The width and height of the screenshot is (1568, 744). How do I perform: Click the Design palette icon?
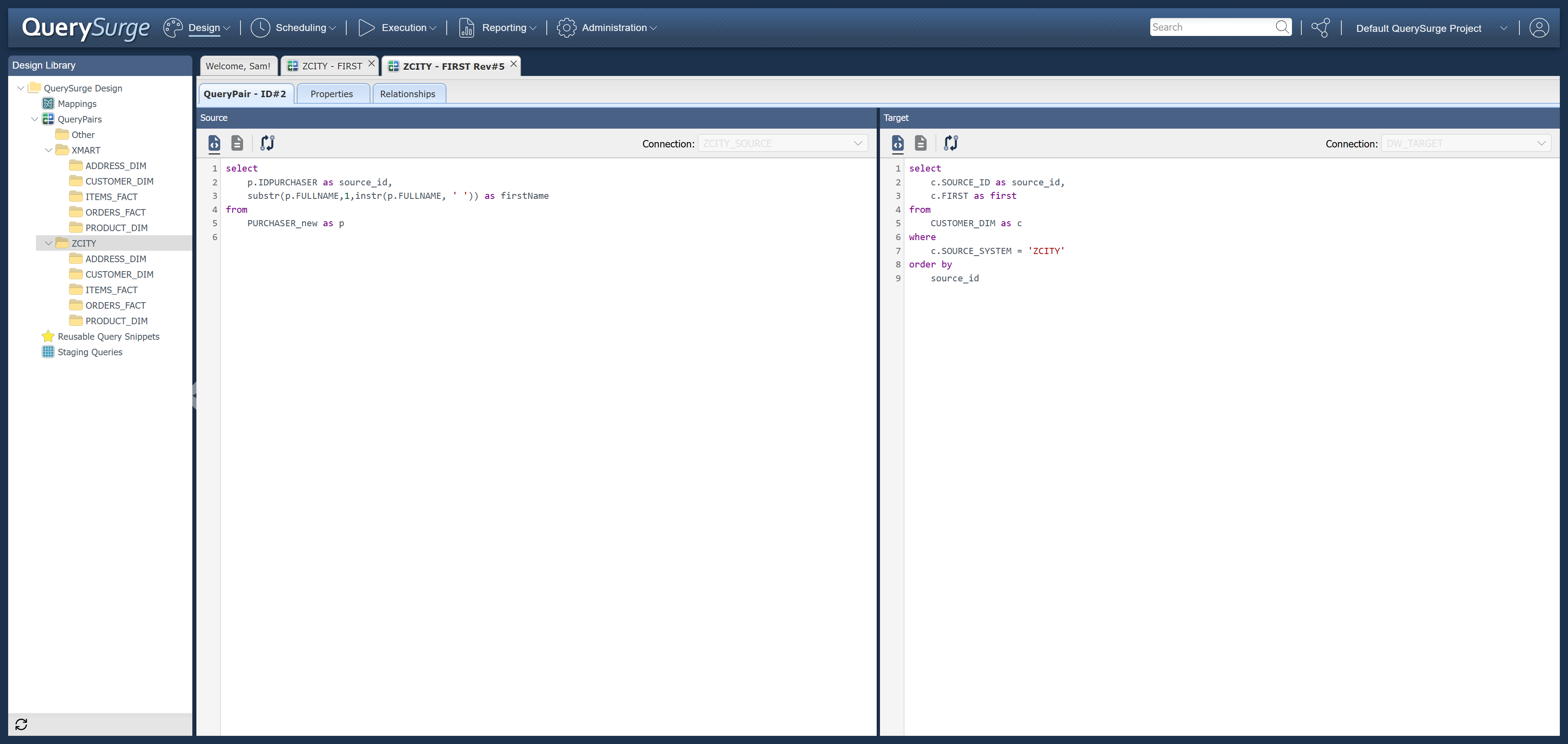173,27
